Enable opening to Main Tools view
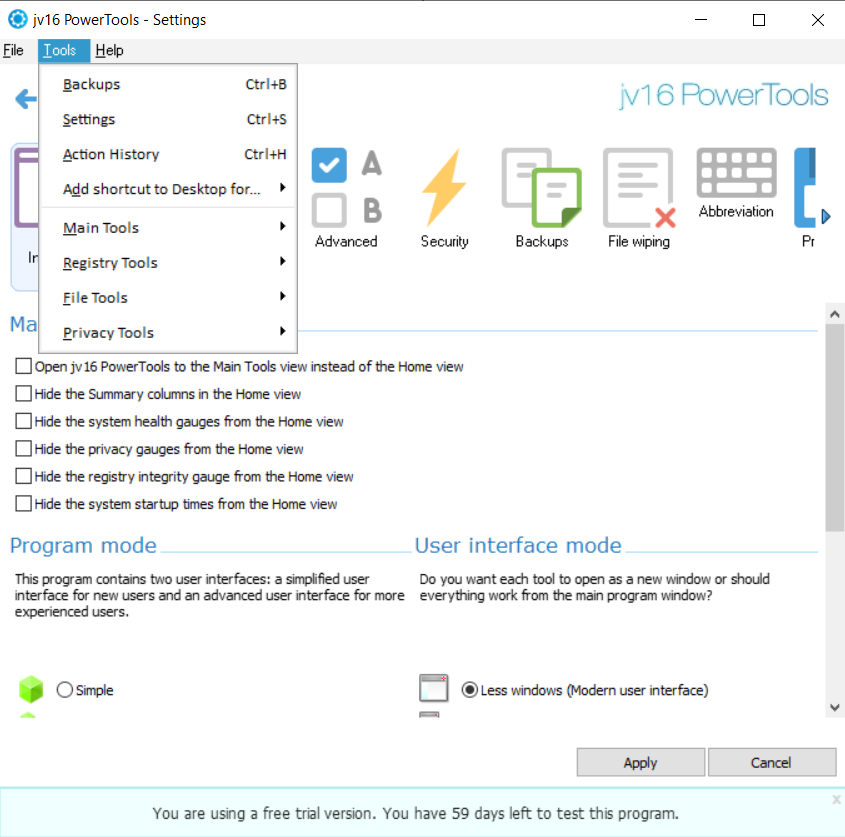 [23, 366]
